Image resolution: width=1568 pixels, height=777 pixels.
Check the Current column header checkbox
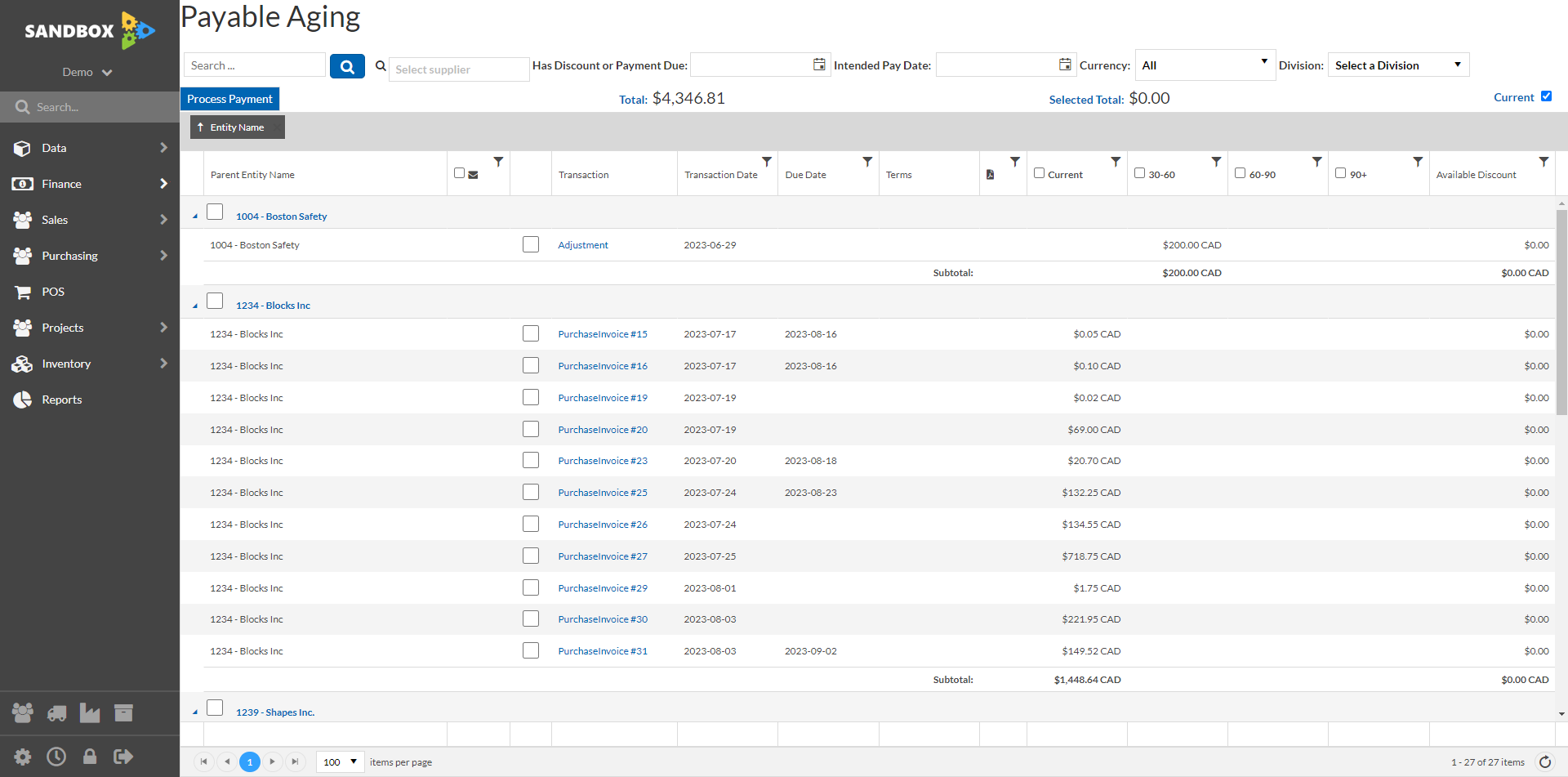coord(1039,173)
